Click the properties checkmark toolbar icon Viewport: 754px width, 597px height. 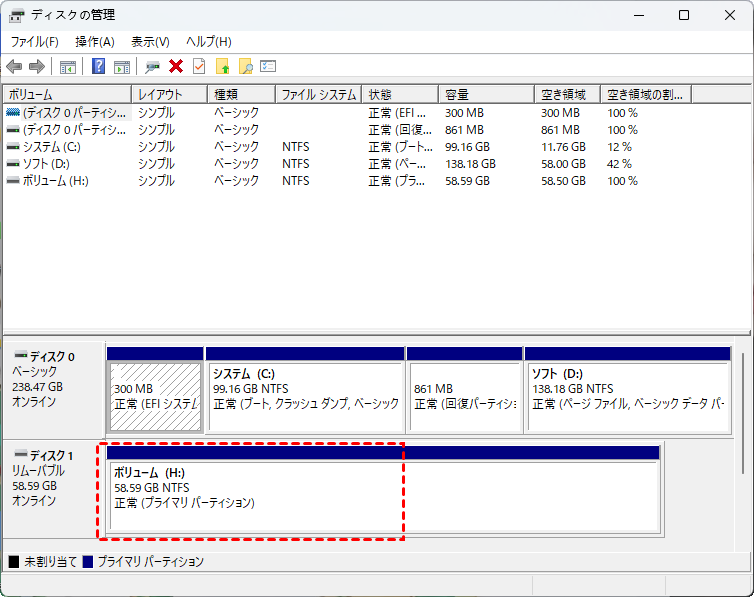point(199,66)
